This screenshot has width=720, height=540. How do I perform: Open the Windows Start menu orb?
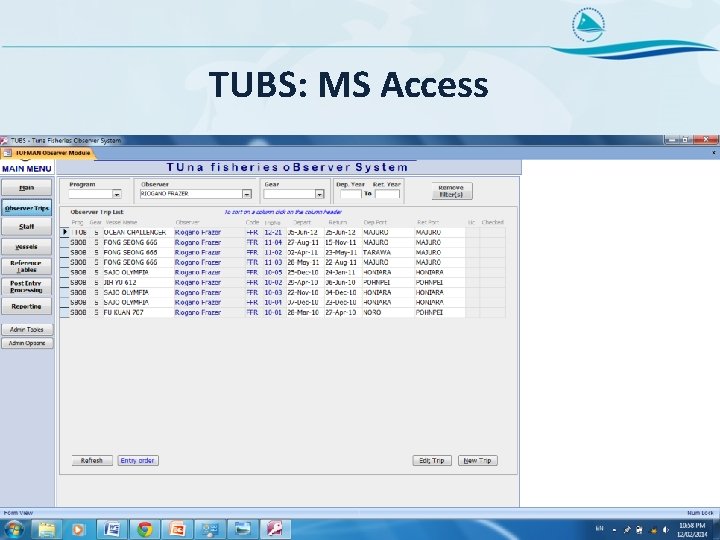(14, 529)
